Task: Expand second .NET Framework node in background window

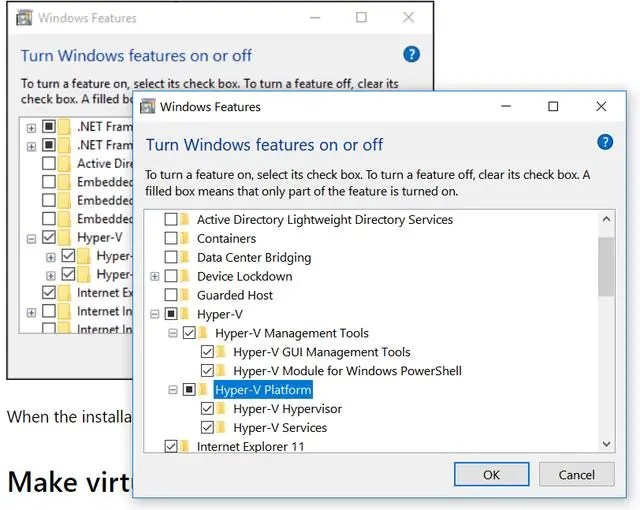Action: (31, 146)
